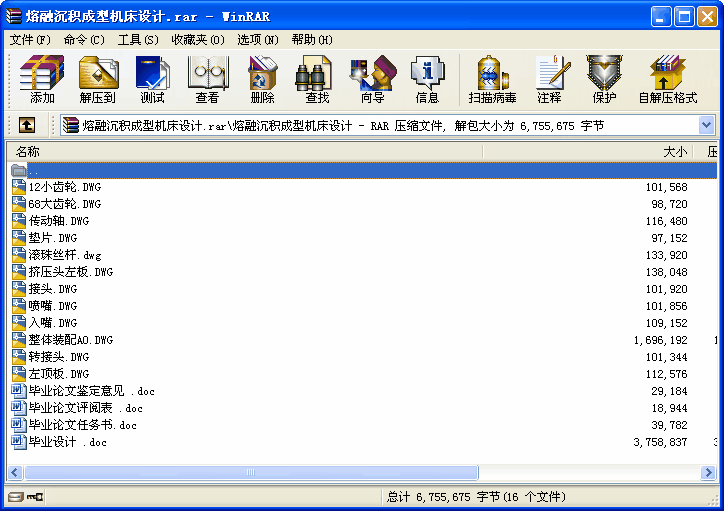
Task: Click size value 1,696,192
Action: 660,340
